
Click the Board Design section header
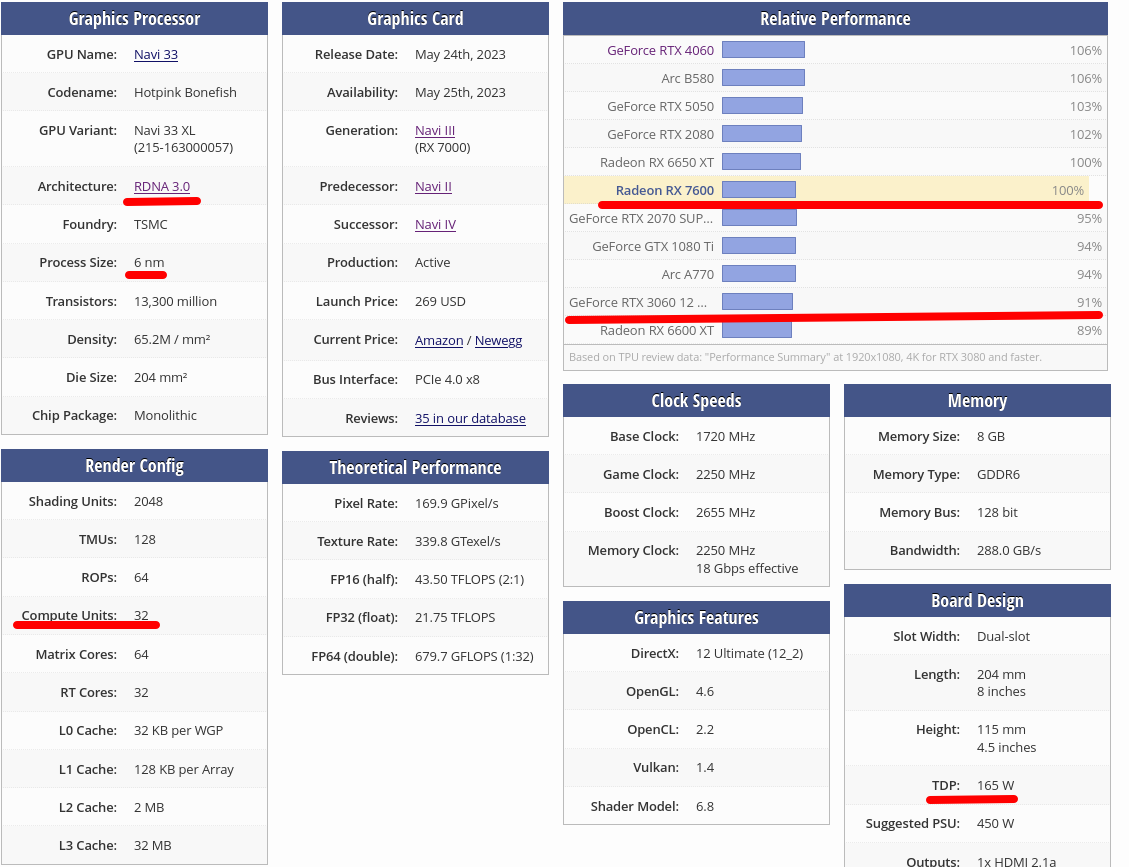tap(977, 601)
